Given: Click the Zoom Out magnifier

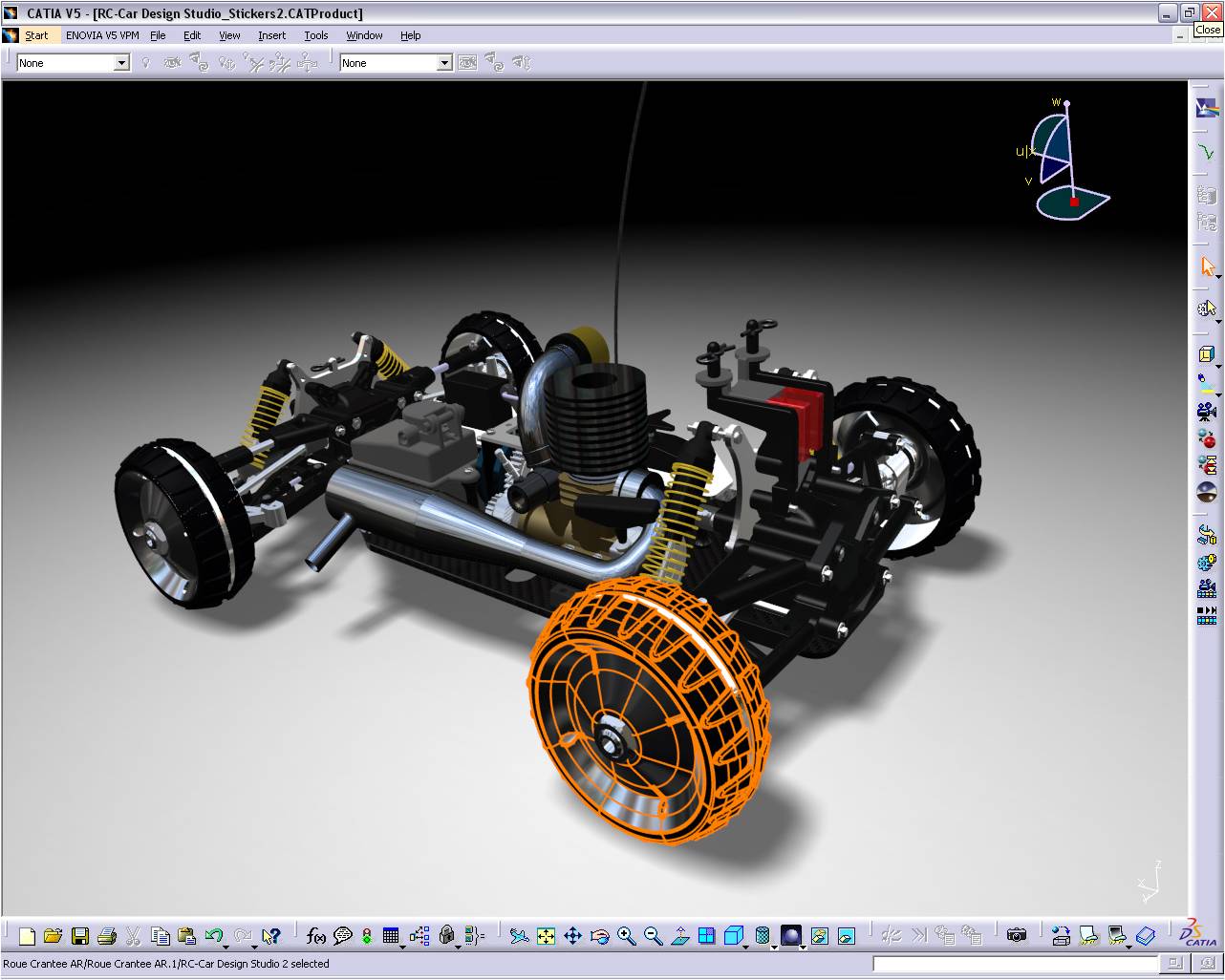Looking at the screenshot, I should tap(653, 936).
